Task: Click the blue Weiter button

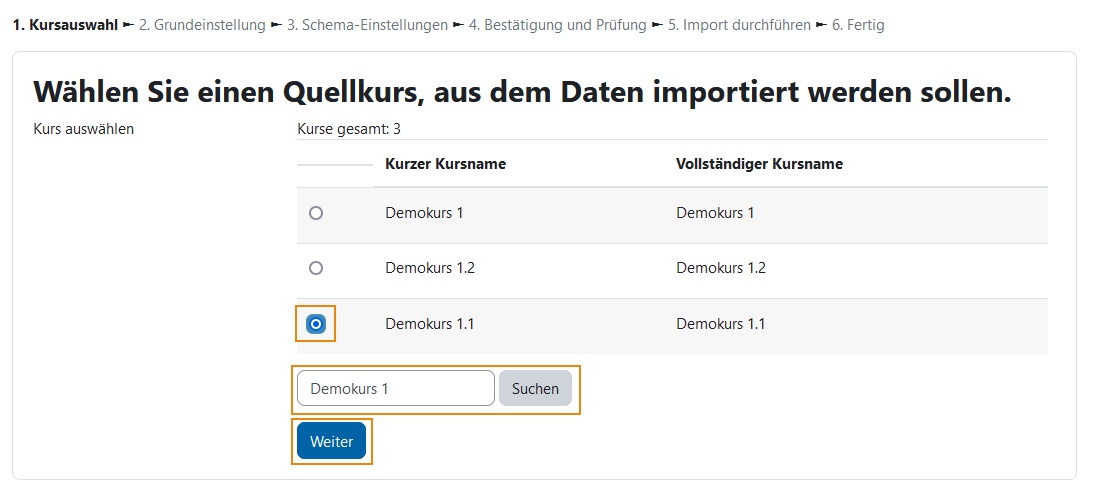Action: [331, 441]
